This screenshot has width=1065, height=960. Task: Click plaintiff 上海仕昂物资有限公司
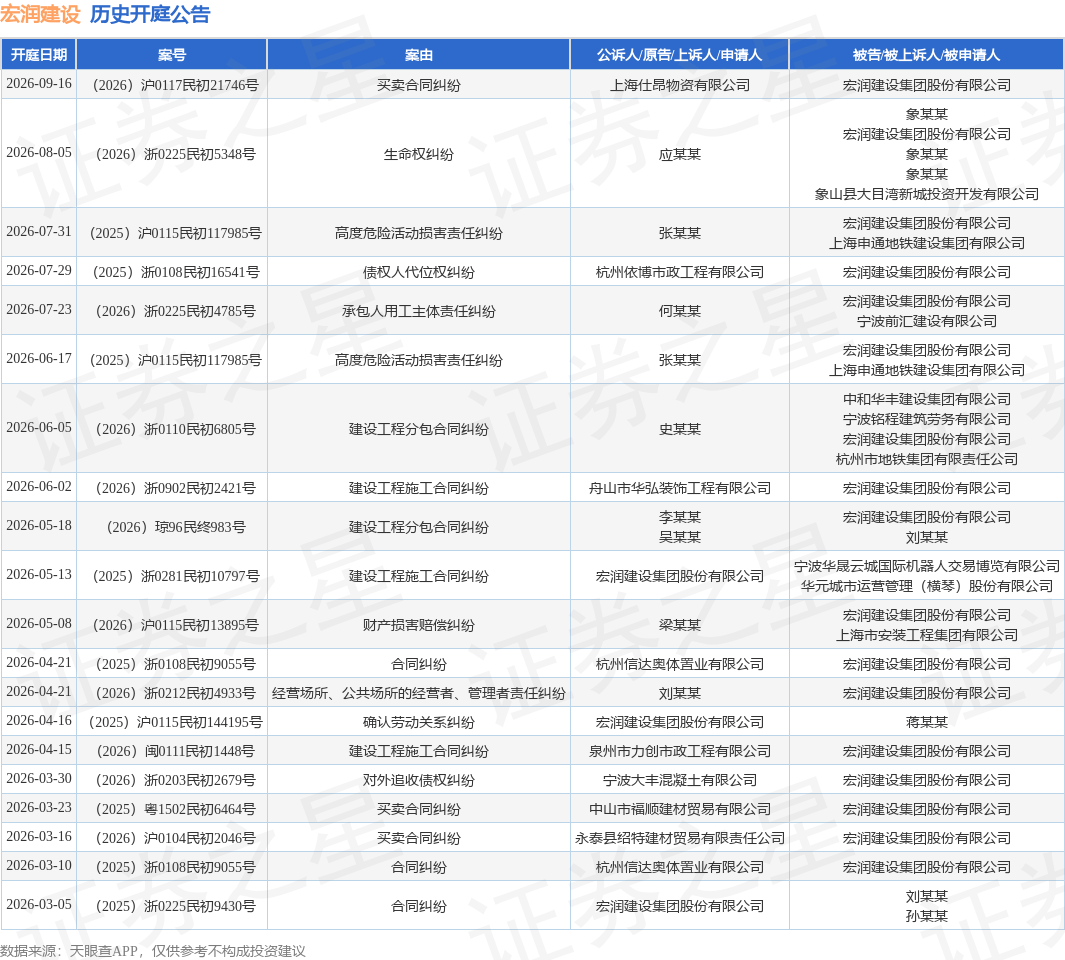(679, 85)
